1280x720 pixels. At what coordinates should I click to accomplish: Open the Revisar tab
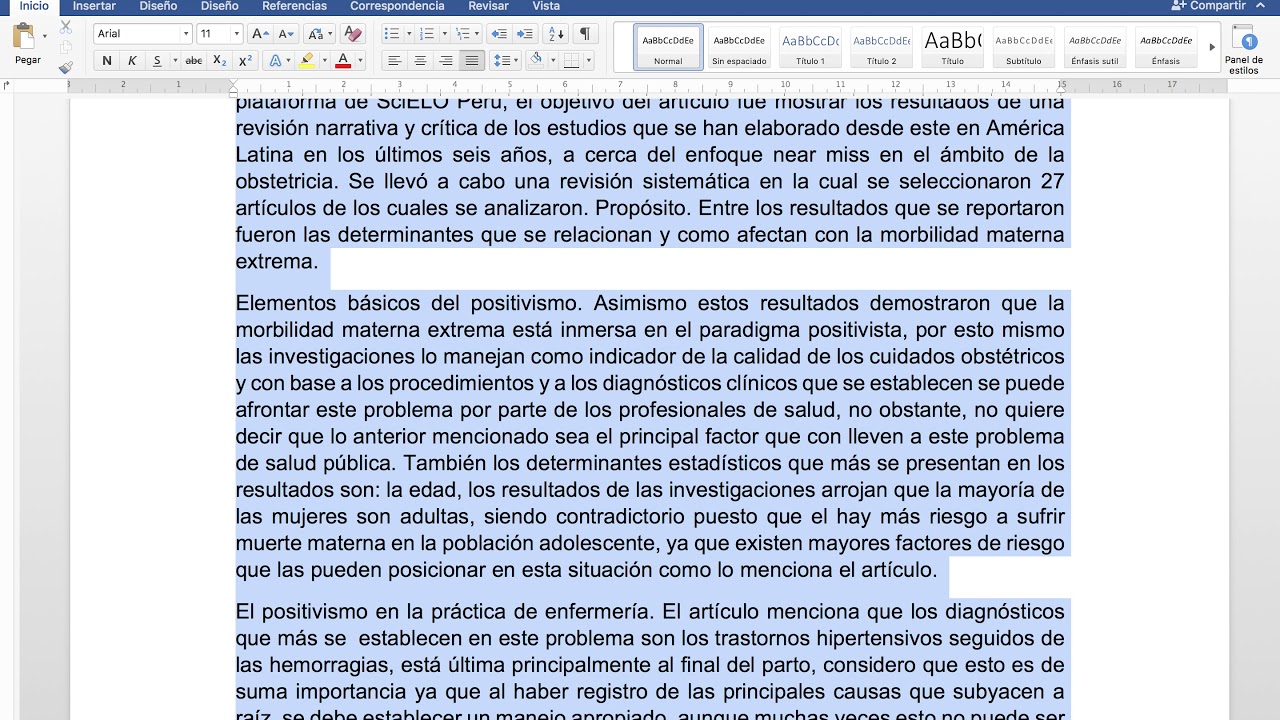click(488, 6)
